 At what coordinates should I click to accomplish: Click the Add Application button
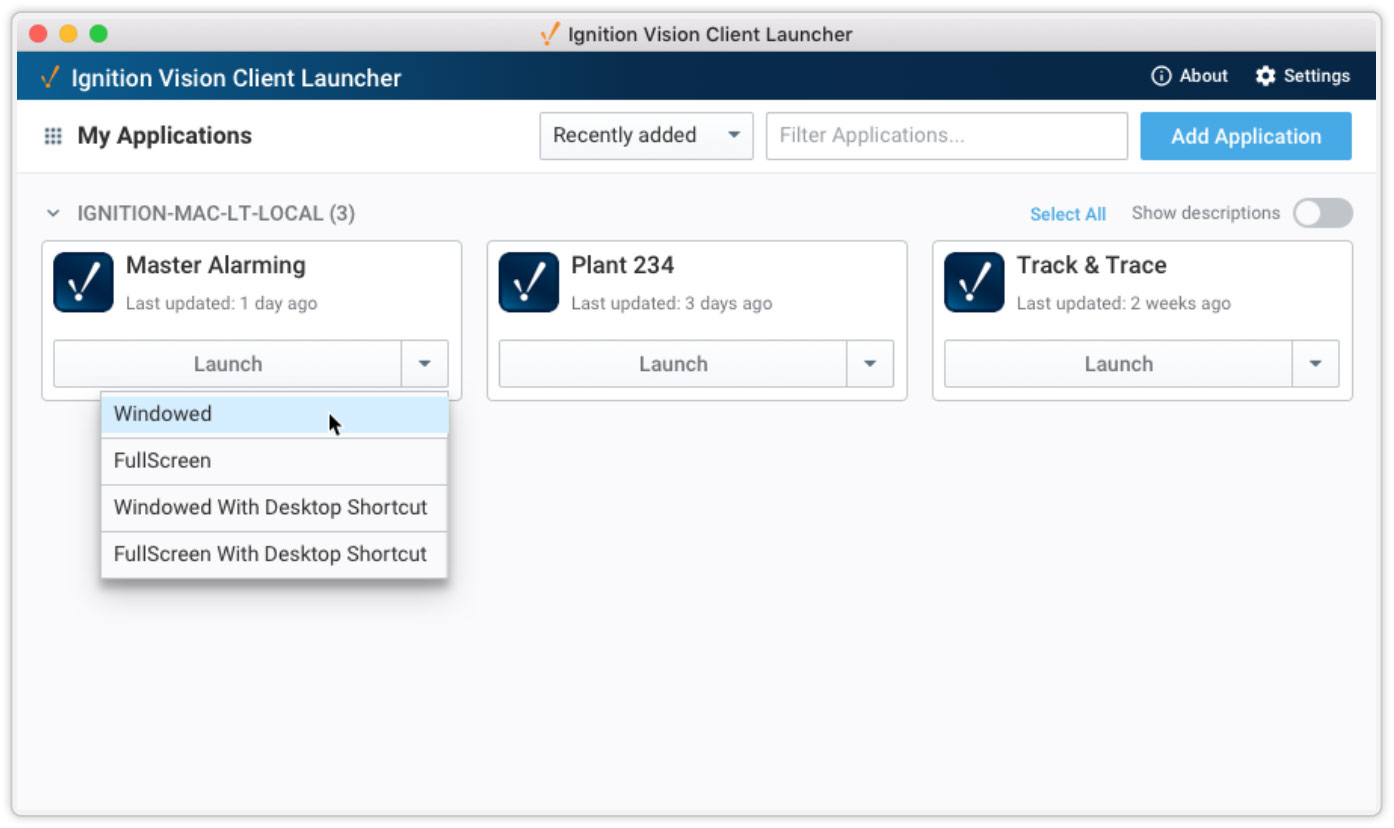(1245, 136)
